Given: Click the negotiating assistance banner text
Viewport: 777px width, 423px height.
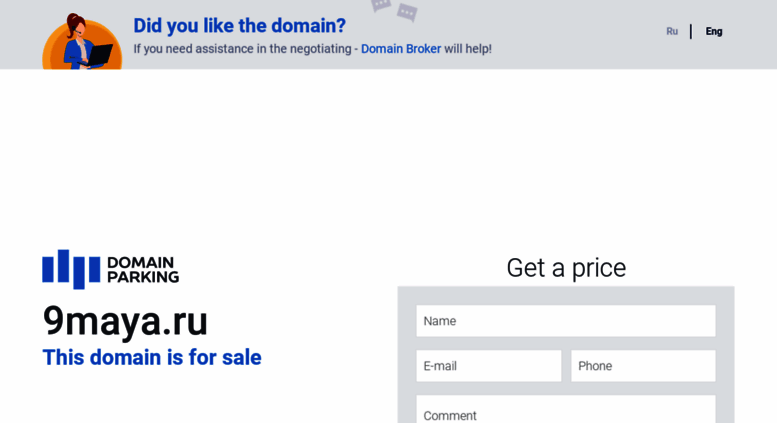Looking at the screenshot, I should point(312,49).
